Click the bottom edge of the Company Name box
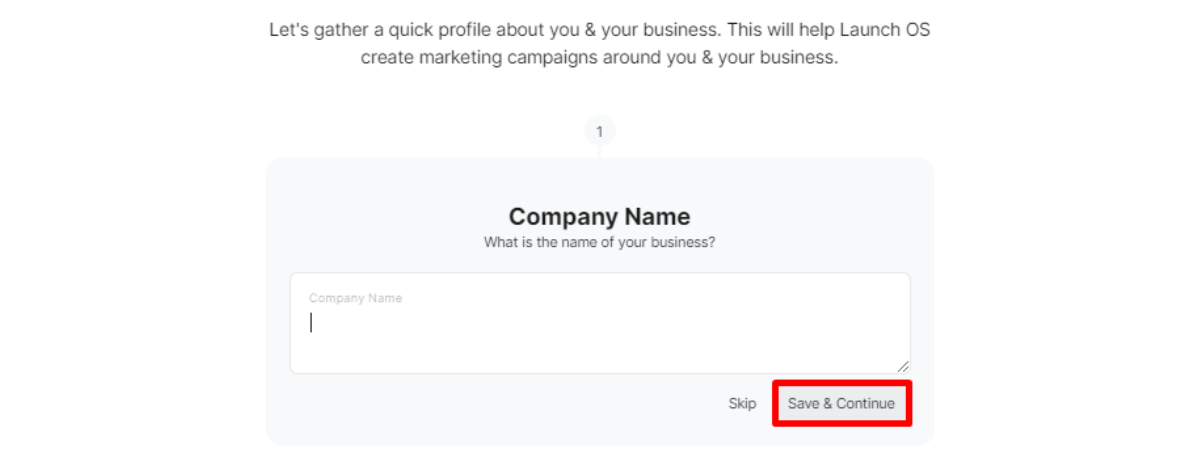The image size is (1193, 476). (600, 373)
